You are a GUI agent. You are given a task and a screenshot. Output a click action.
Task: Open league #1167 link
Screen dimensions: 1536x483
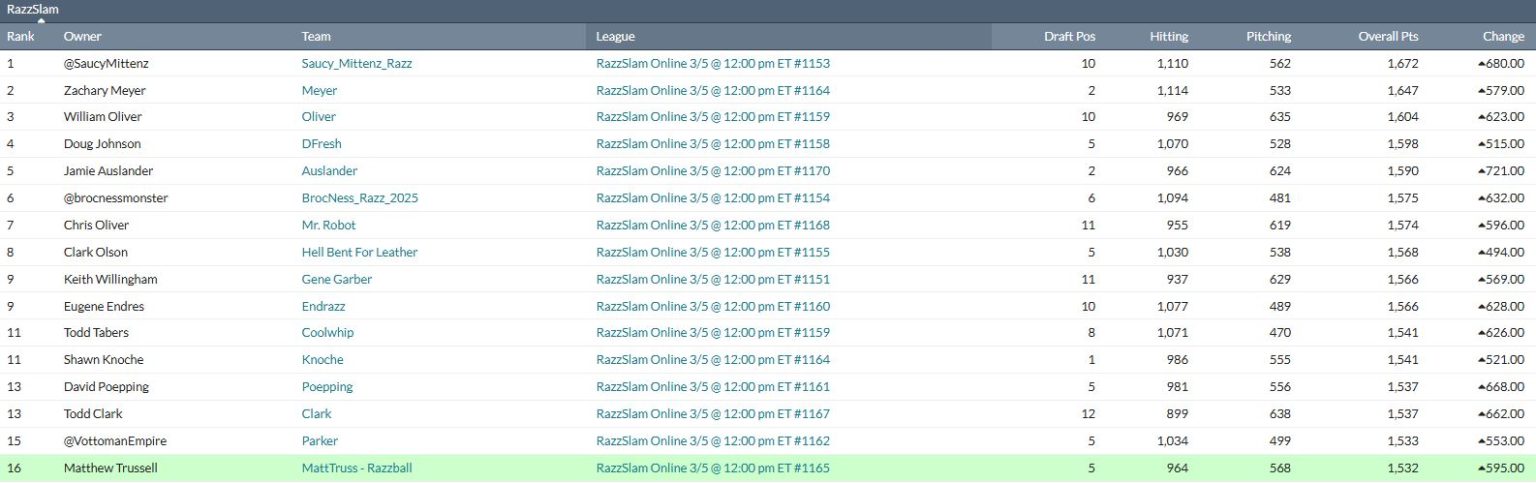713,413
